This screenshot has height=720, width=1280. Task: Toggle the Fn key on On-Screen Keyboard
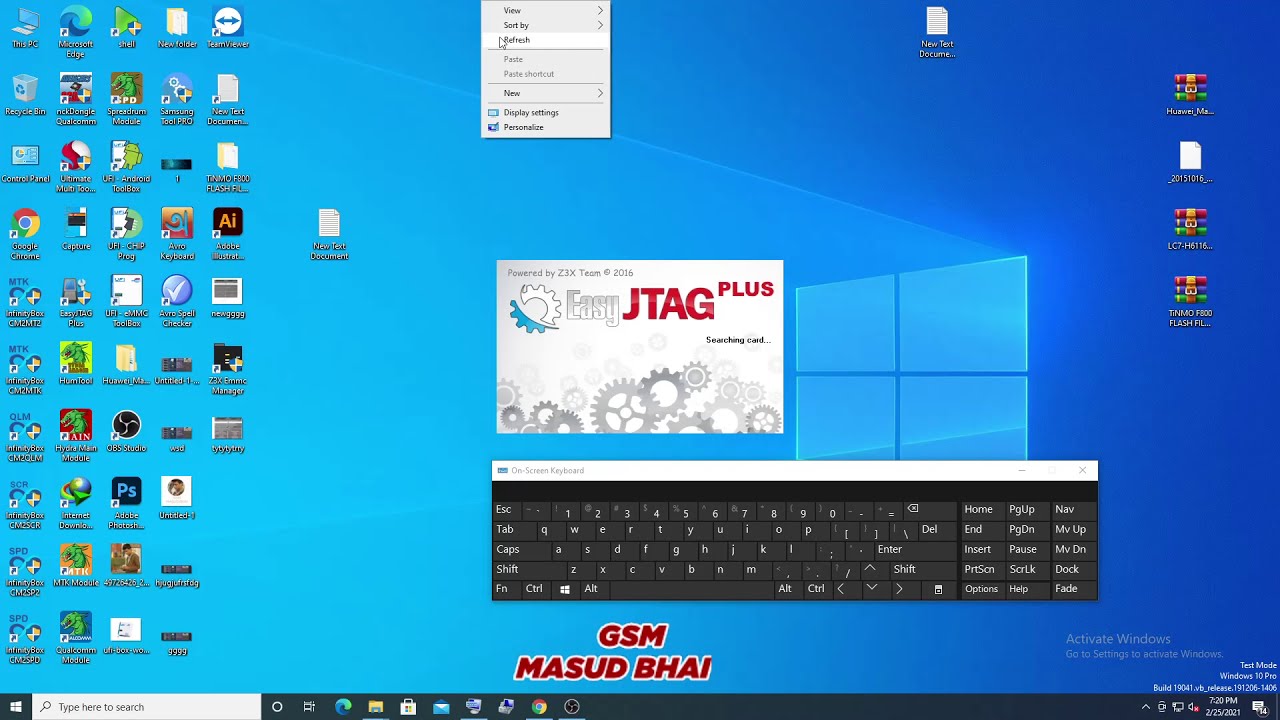coord(506,590)
